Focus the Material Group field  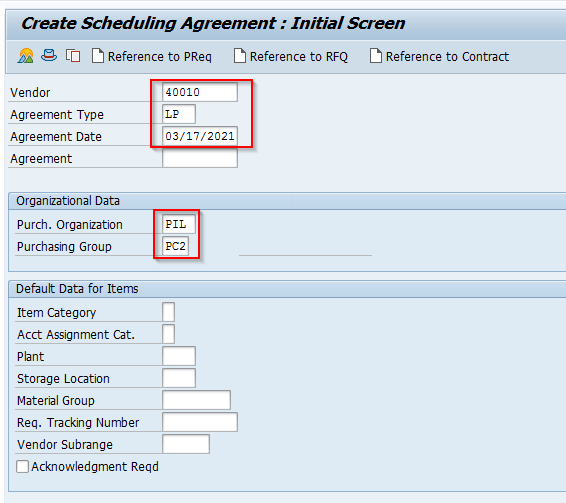196,400
